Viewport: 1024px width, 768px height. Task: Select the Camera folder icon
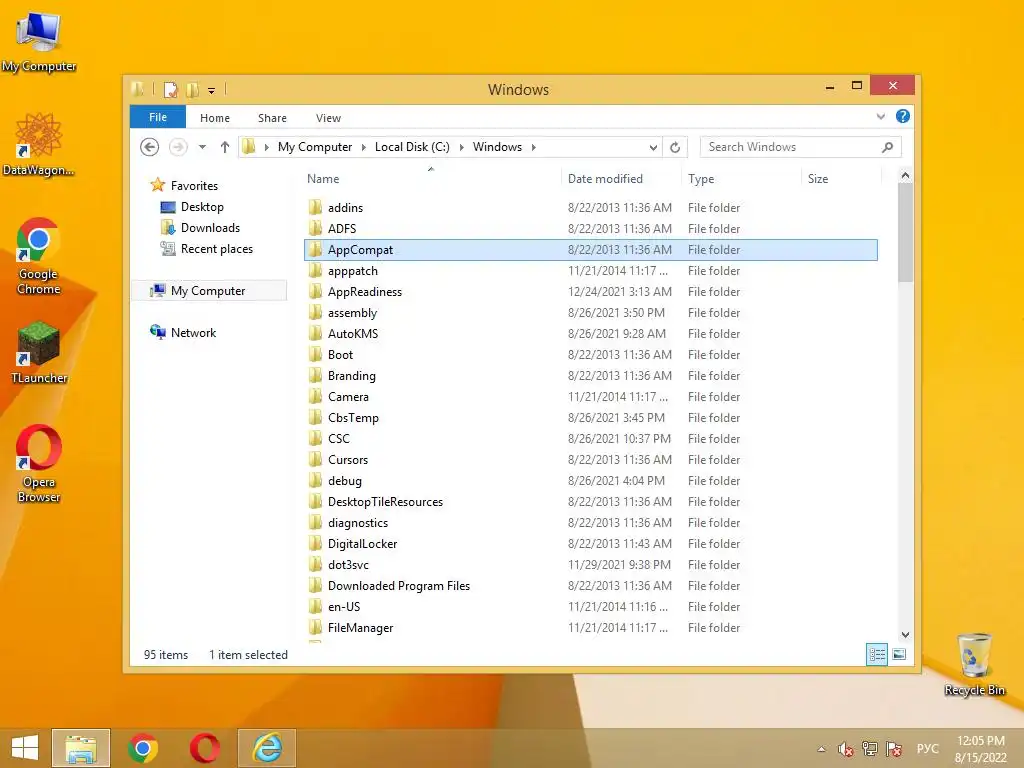pyautogui.click(x=315, y=396)
